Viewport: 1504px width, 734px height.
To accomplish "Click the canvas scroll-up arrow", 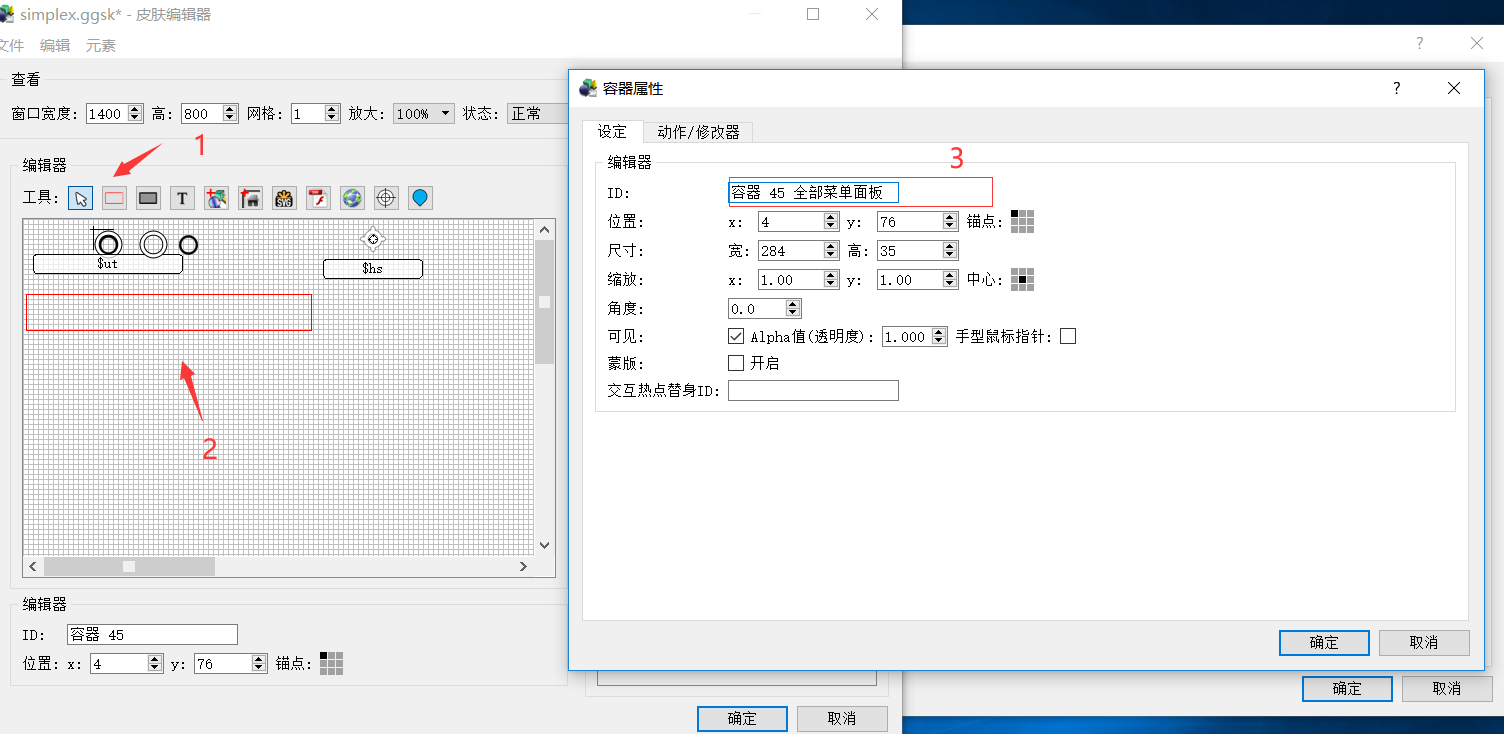I will 545,229.
